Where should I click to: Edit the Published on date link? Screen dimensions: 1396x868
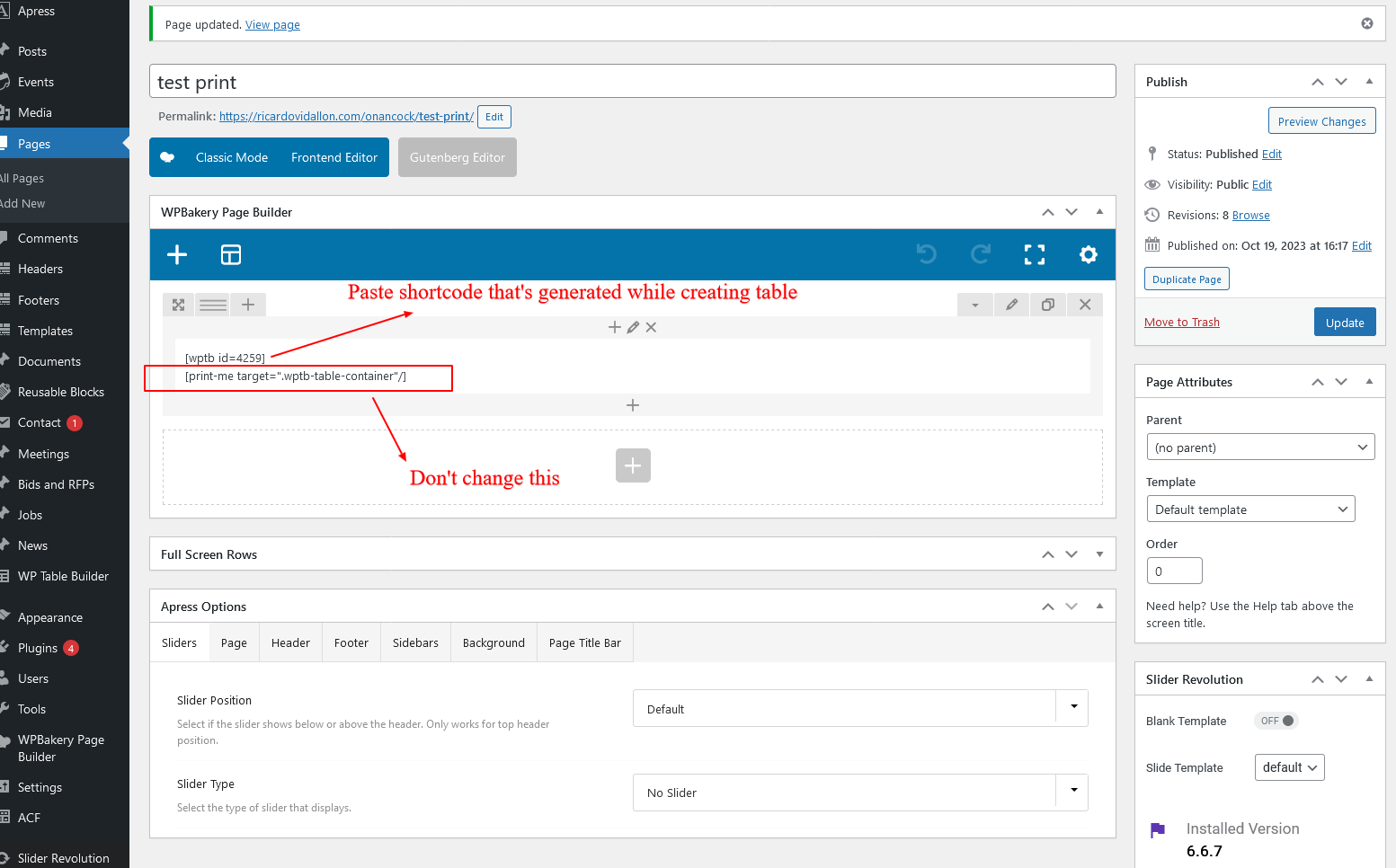(x=1362, y=246)
